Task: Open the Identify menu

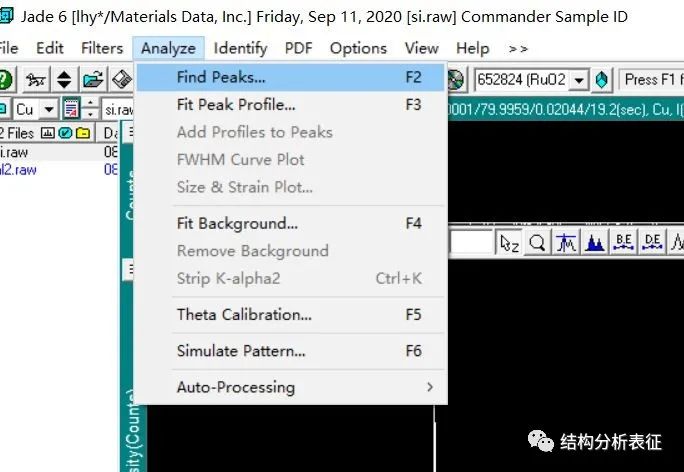Action: click(x=240, y=48)
